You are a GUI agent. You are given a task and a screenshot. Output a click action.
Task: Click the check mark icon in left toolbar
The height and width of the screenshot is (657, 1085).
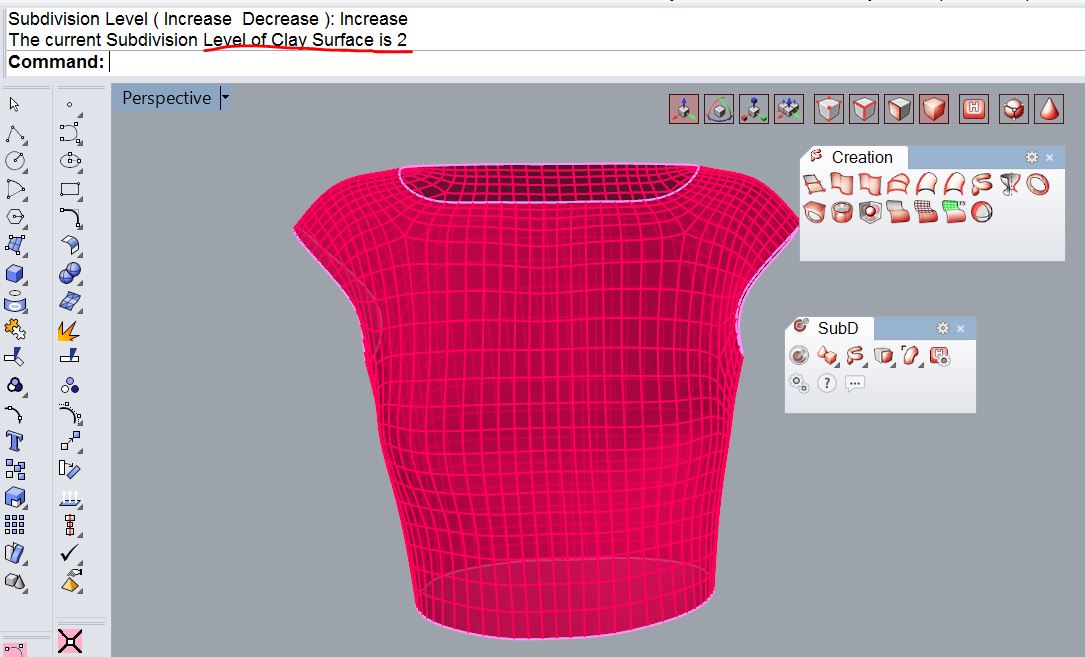pos(69,552)
